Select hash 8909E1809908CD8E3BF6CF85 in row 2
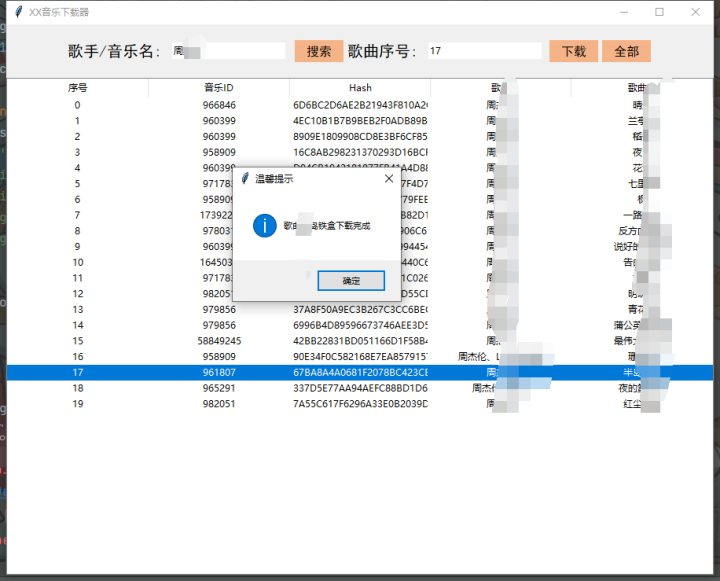The height and width of the screenshot is (581, 720). coord(360,136)
